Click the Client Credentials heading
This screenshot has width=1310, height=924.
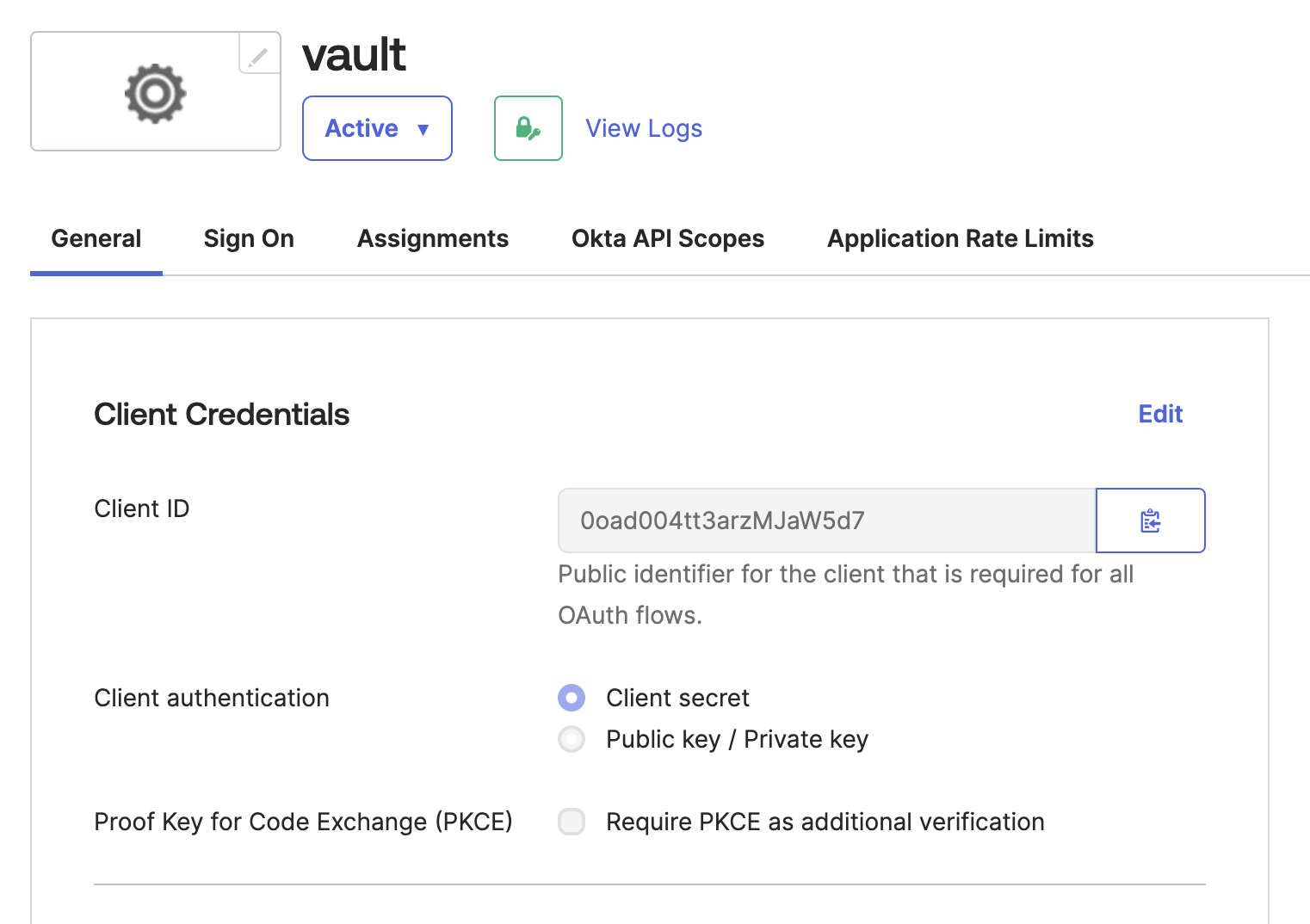(x=222, y=415)
